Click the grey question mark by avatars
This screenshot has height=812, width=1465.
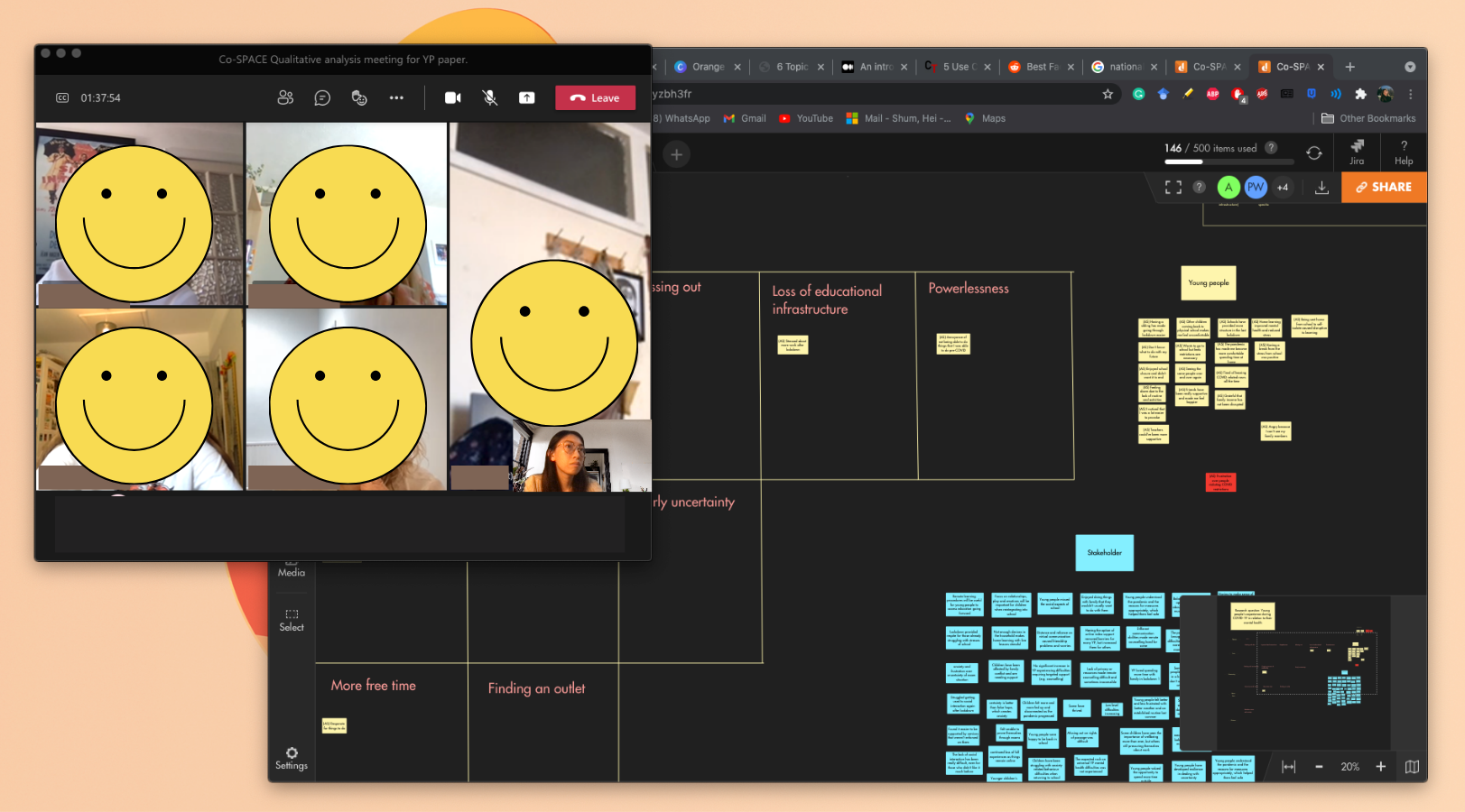click(1199, 187)
